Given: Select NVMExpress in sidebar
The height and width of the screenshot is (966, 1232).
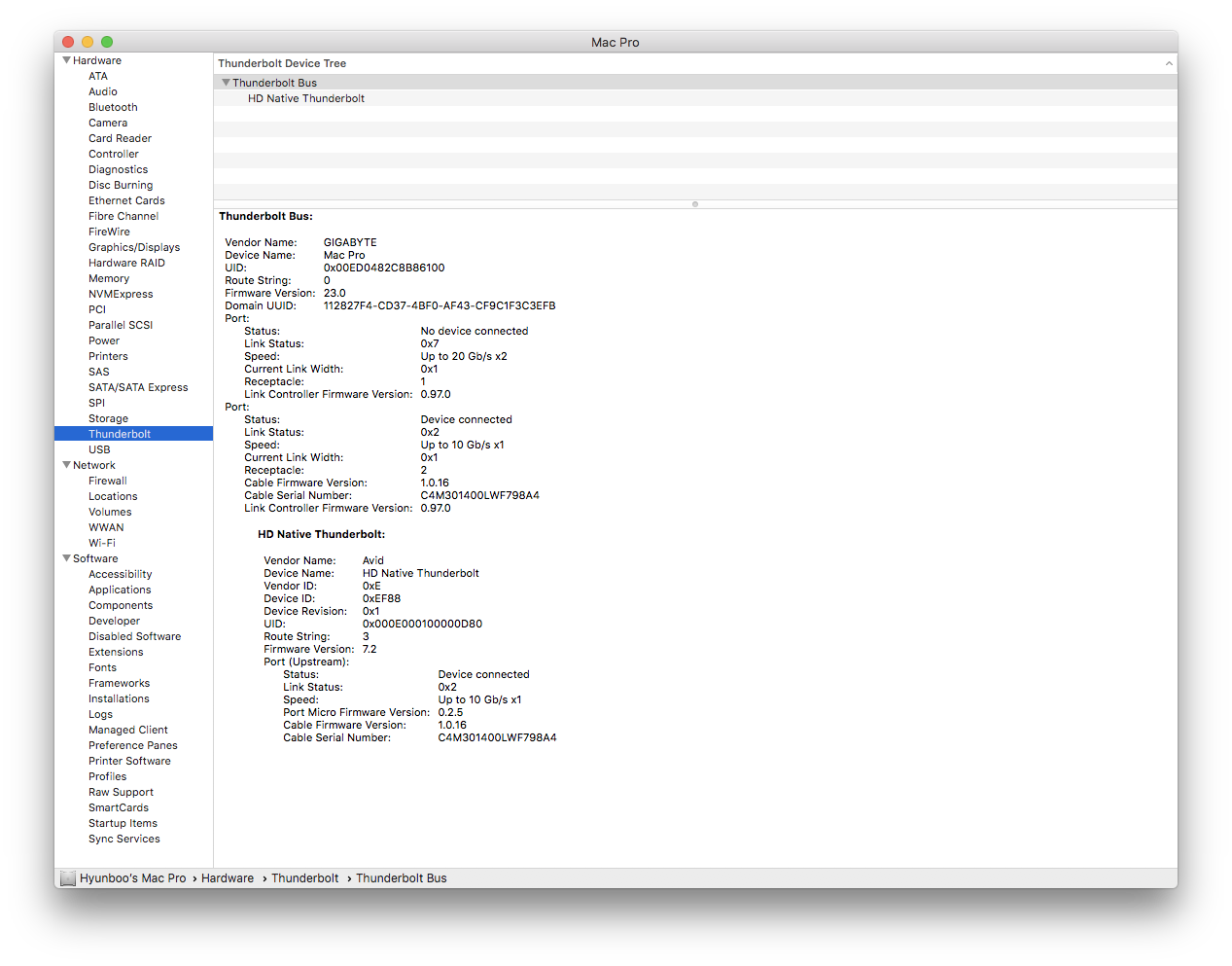Looking at the screenshot, I should pos(121,294).
